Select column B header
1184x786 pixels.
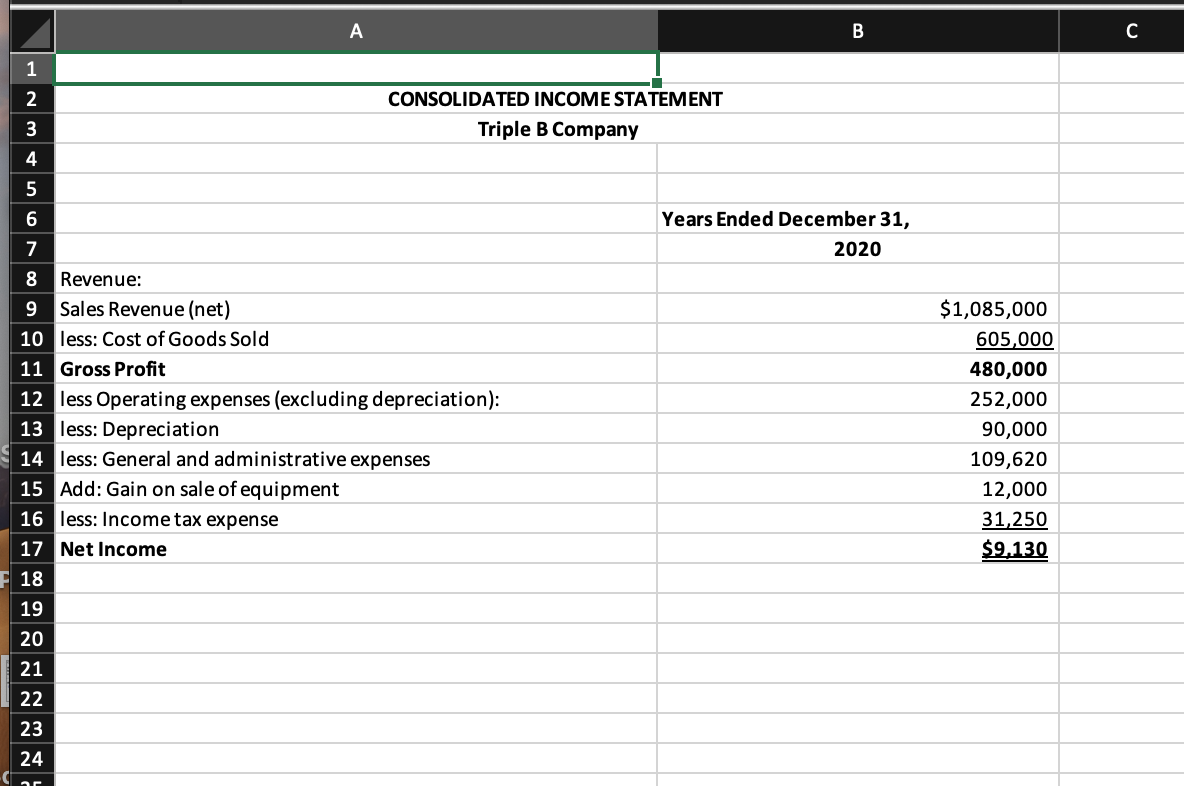(856, 31)
